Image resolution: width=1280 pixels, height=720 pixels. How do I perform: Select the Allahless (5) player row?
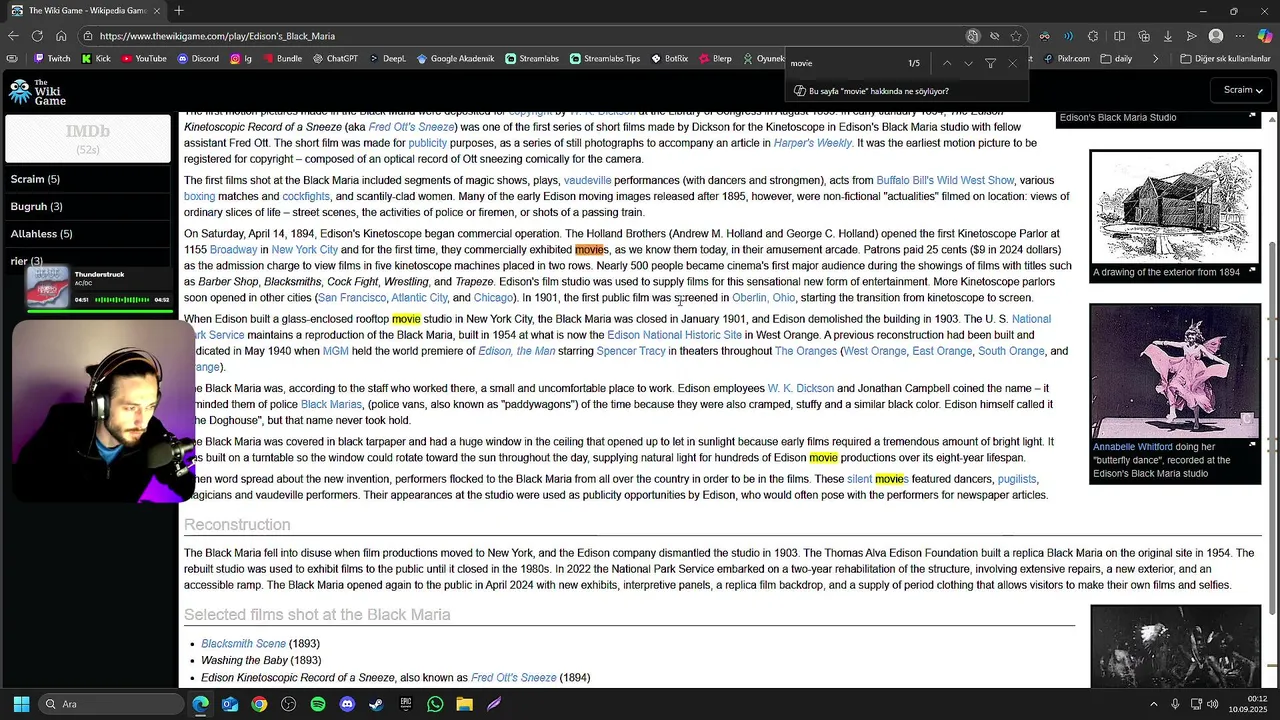pos(88,234)
